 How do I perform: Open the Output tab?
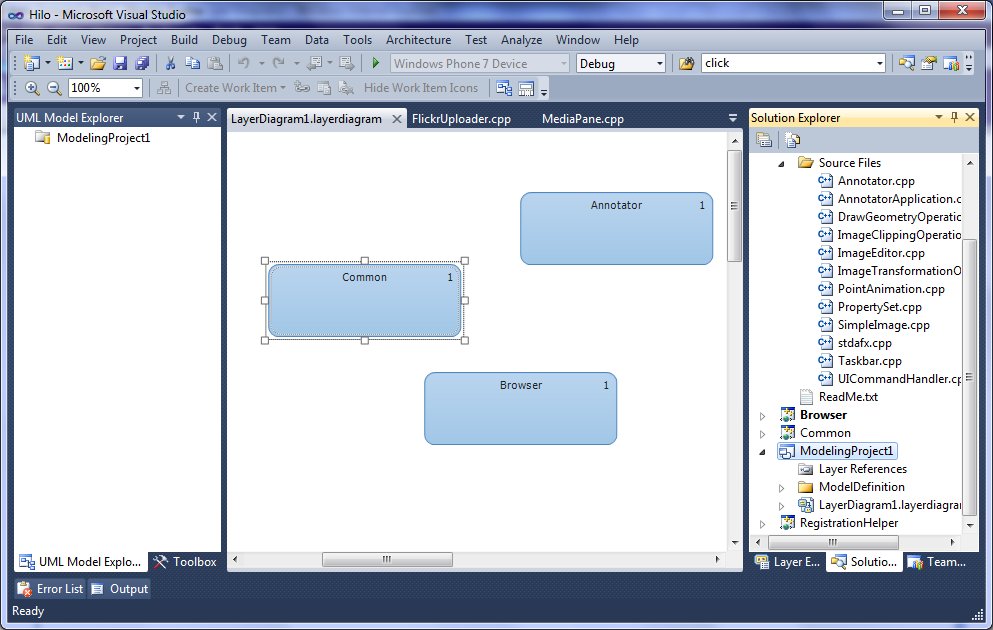[120, 589]
